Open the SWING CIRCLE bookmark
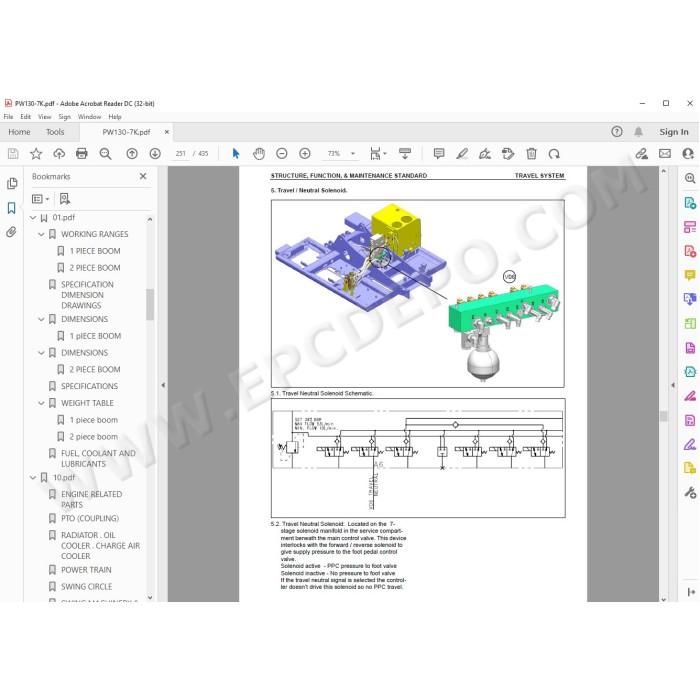Viewport: 700px width, 700px height. (x=87, y=587)
